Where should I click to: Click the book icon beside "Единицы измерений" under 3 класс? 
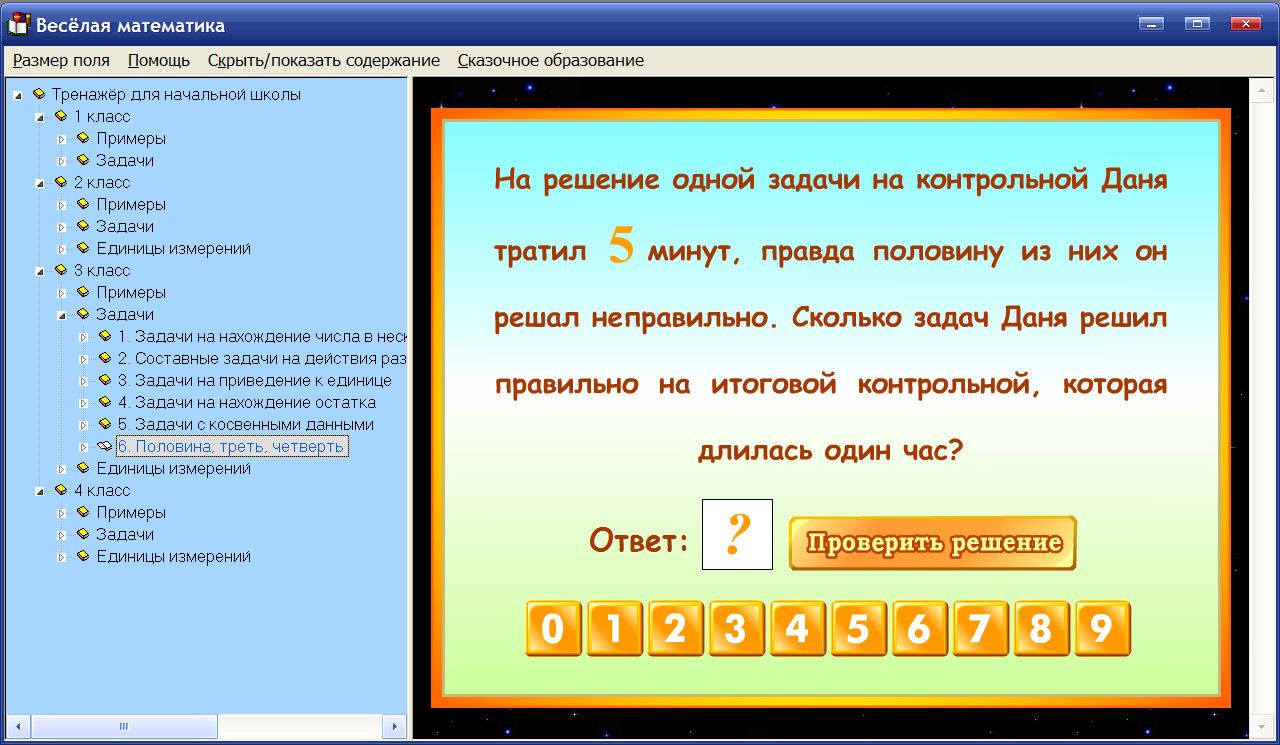pyautogui.click(x=82, y=468)
